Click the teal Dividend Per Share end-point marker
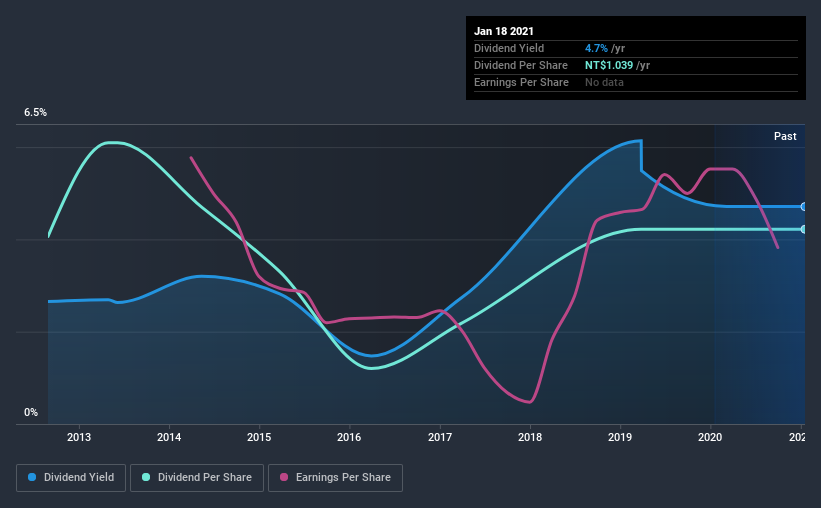821x508 pixels. coord(803,229)
